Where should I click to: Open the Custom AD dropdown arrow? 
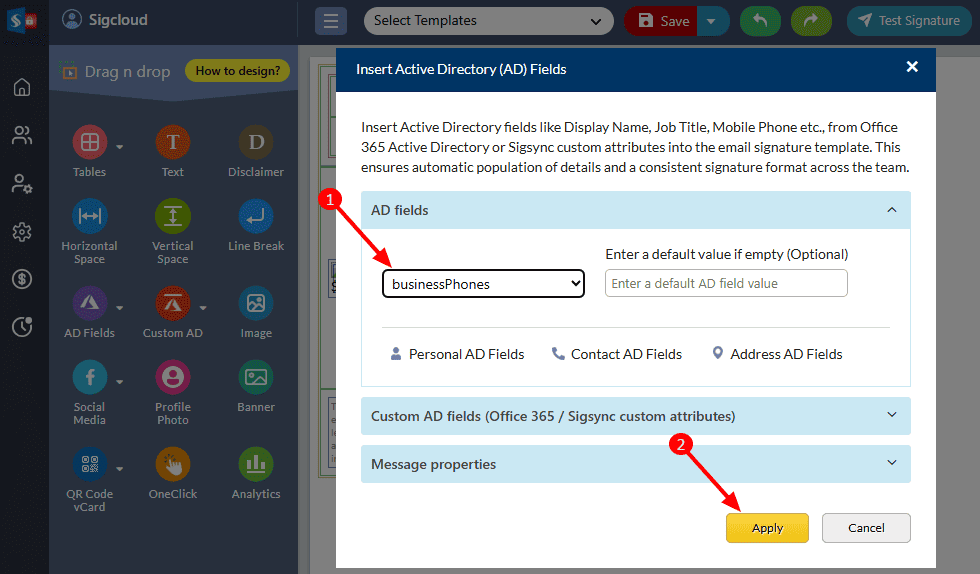click(202, 308)
